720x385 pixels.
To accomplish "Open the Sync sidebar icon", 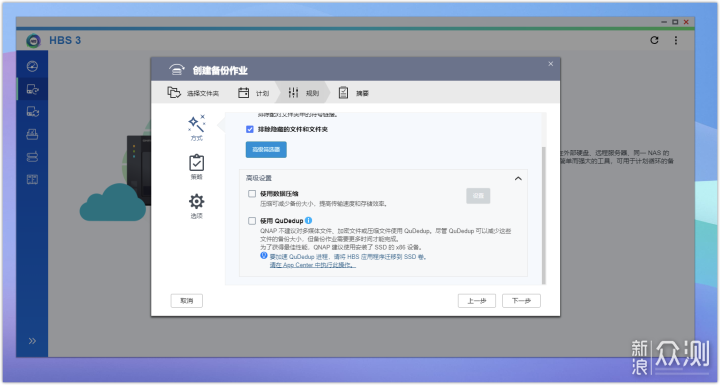I will (32, 111).
